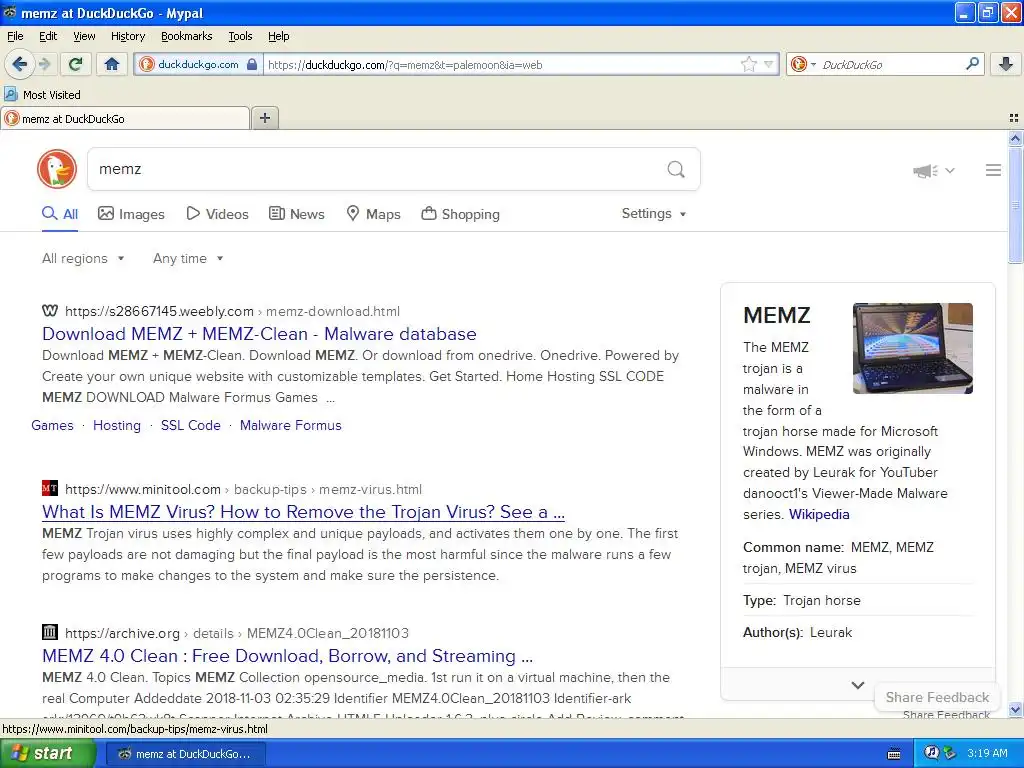Open the All regions filter
1024x768 pixels.
tap(83, 259)
